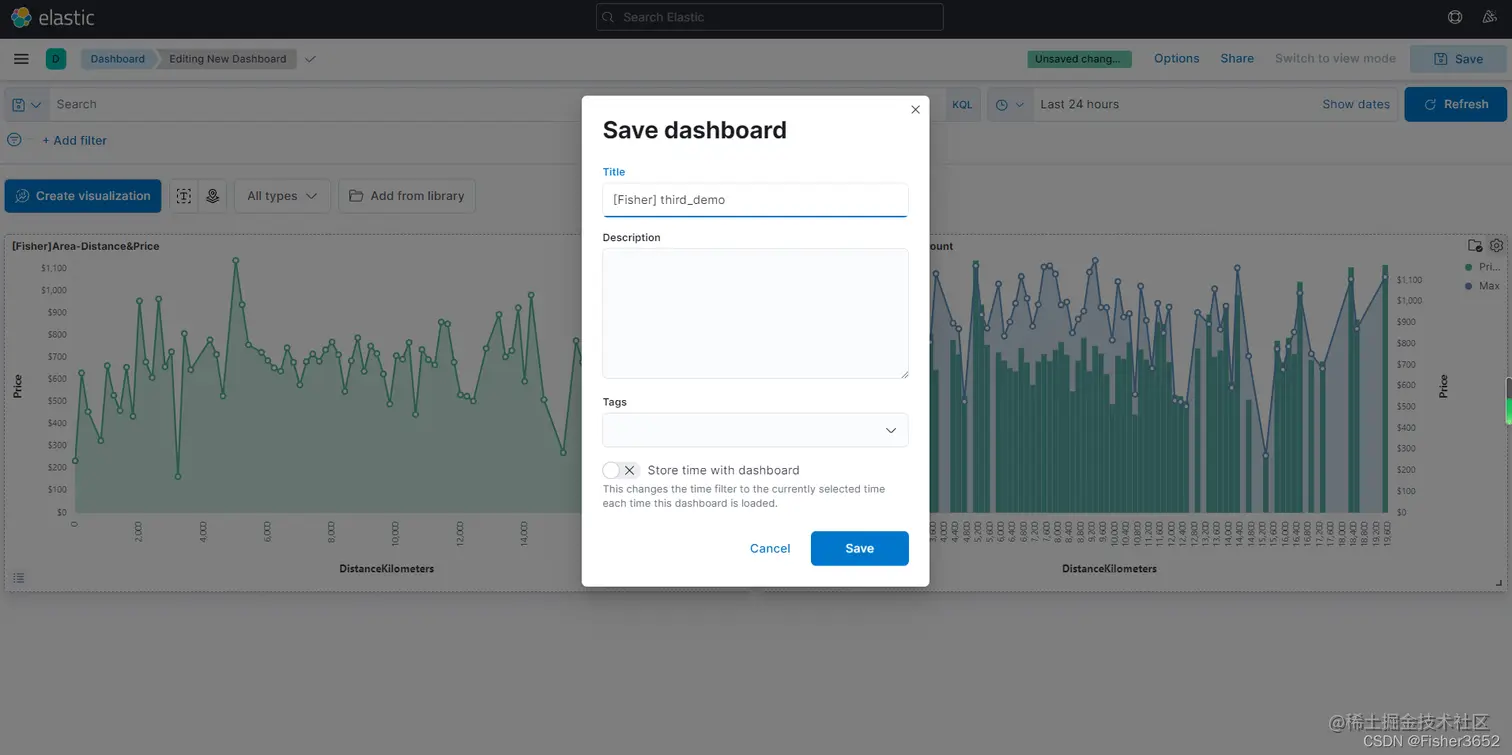Click the Refresh button
The height and width of the screenshot is (755, 1512).
click(1456, 104)
